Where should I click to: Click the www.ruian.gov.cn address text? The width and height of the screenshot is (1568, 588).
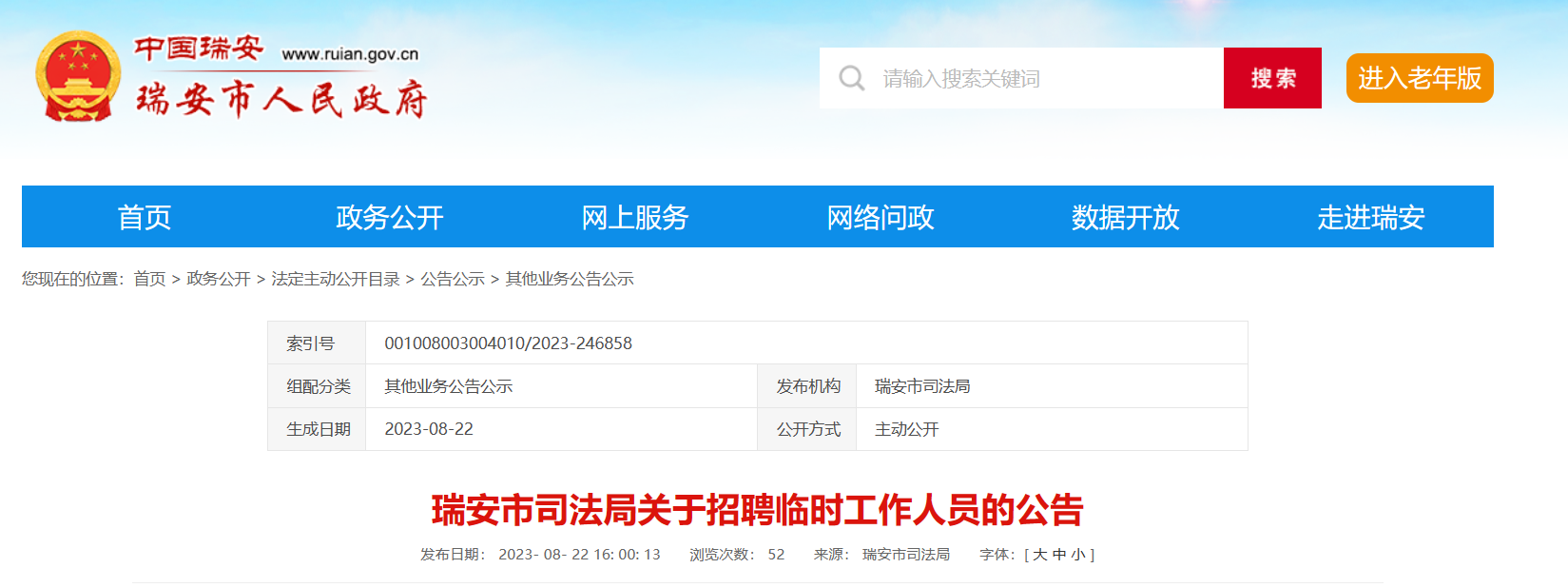[x=350, y=54]
